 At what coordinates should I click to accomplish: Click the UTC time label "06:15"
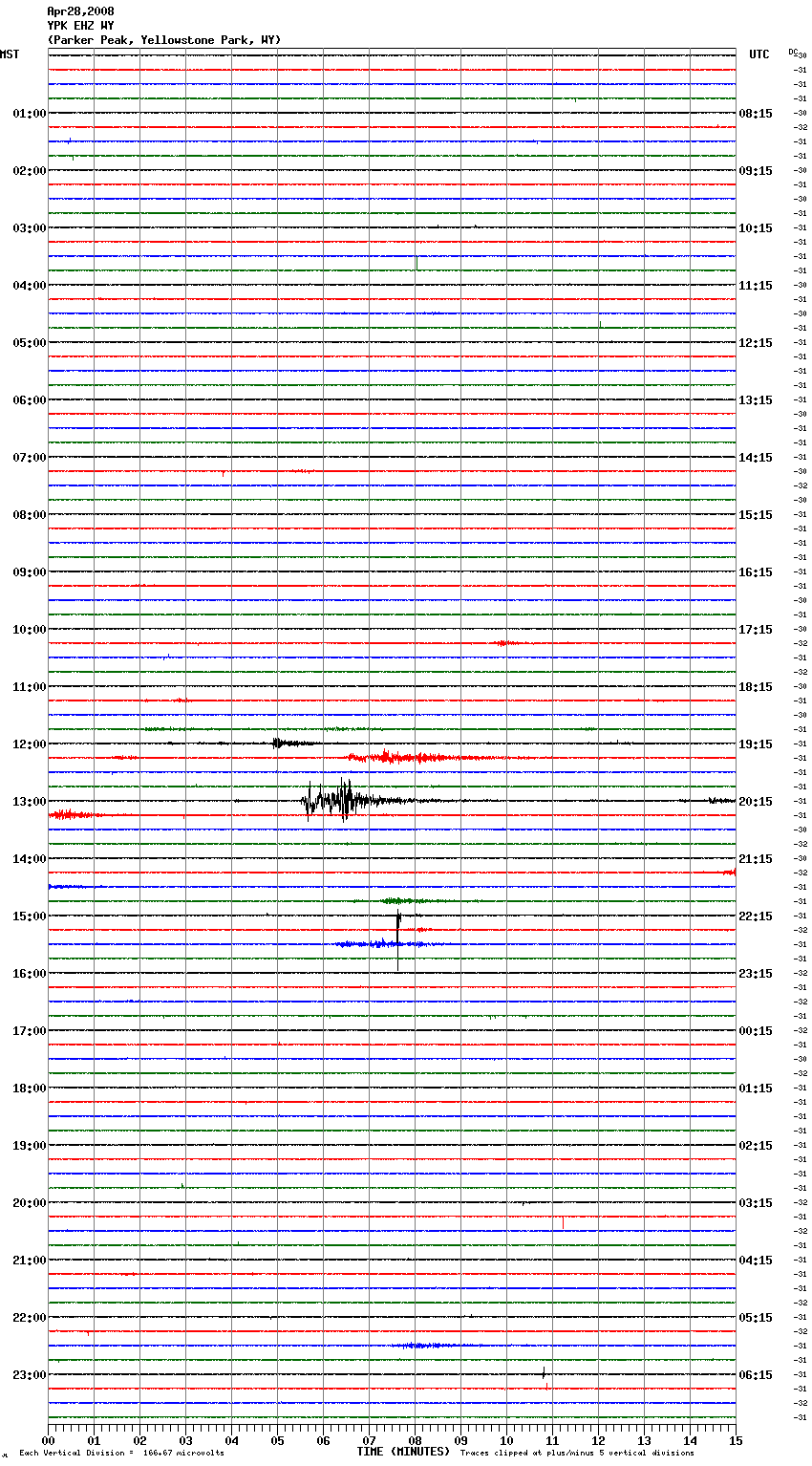coord(756,1375)
